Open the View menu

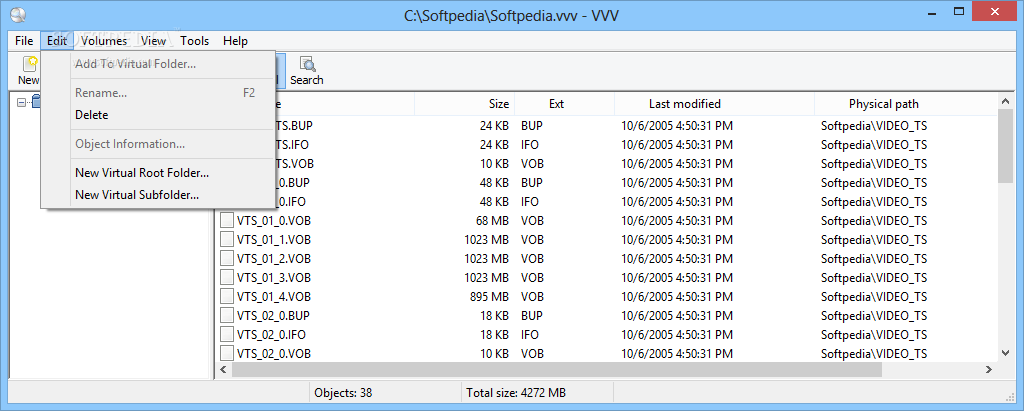tap(153, 41)
